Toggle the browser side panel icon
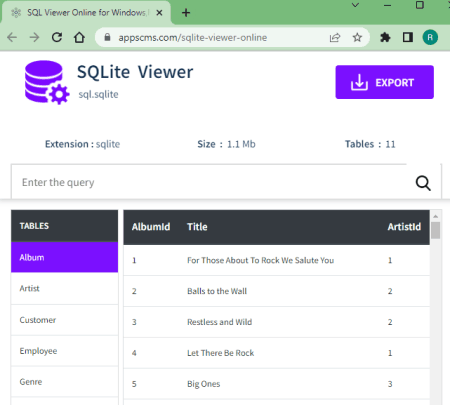 [408, 37]
